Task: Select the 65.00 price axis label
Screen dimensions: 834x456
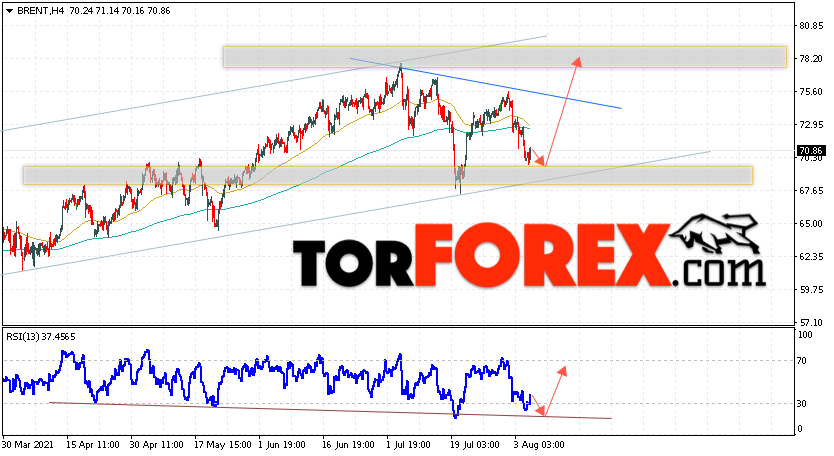Action: tap(811, 223)
